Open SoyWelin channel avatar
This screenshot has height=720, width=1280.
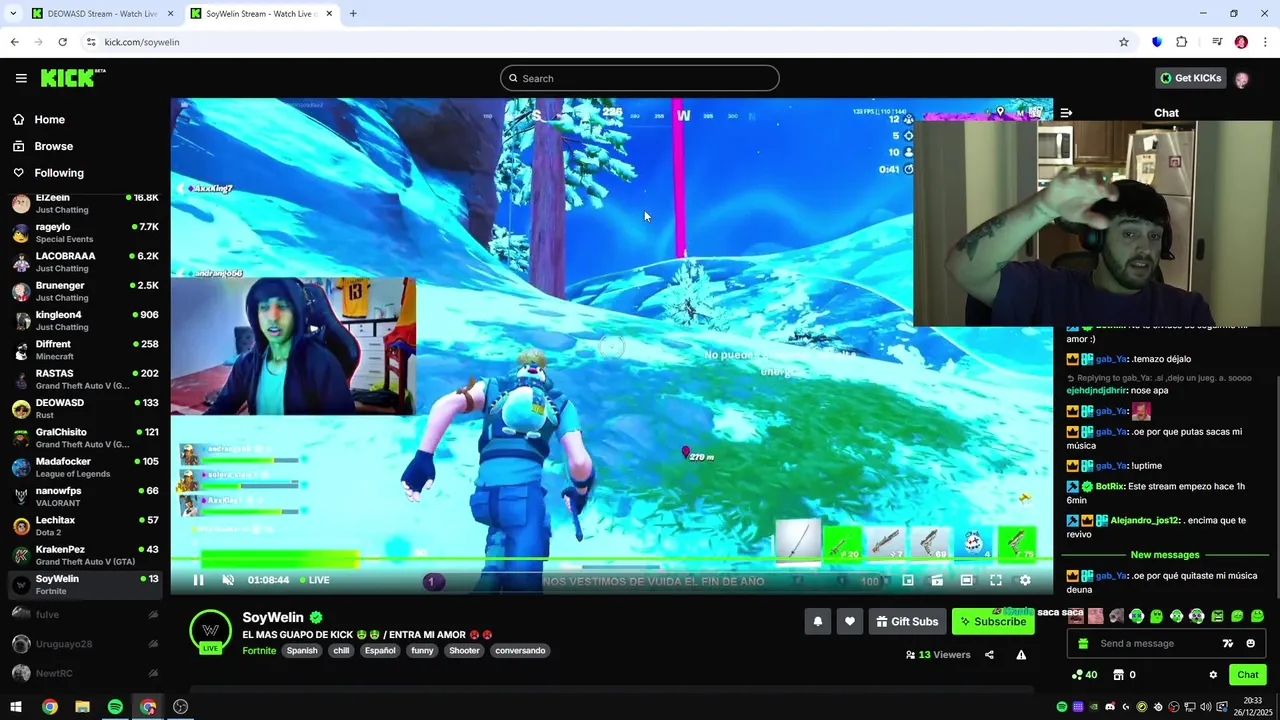coord(210,631)
